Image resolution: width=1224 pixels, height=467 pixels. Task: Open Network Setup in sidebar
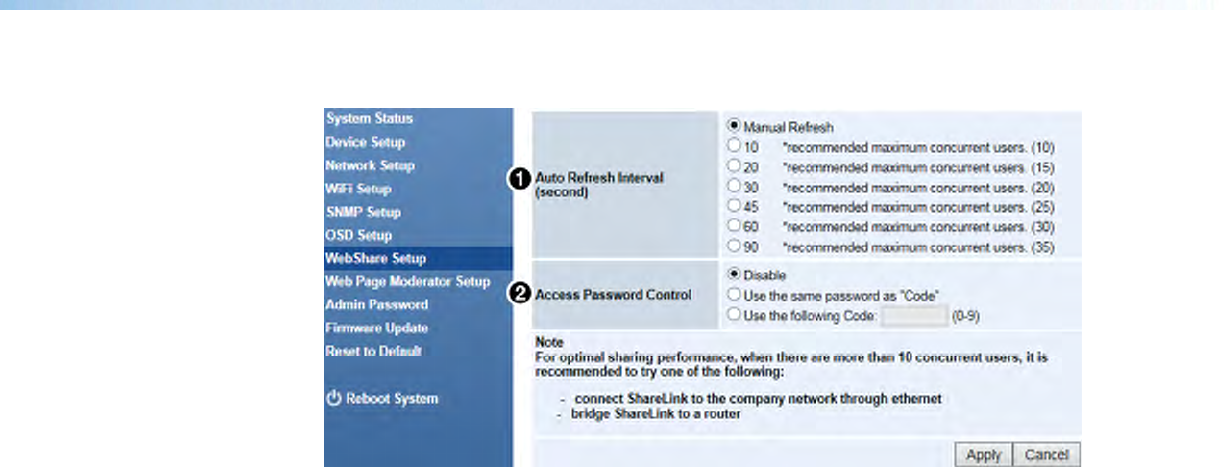[x=370, y=165]
